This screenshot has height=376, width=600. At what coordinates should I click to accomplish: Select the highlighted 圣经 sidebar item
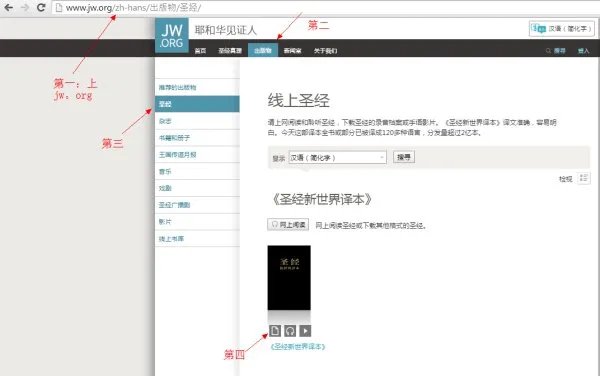pyautogui.click(x=197, y=104)
